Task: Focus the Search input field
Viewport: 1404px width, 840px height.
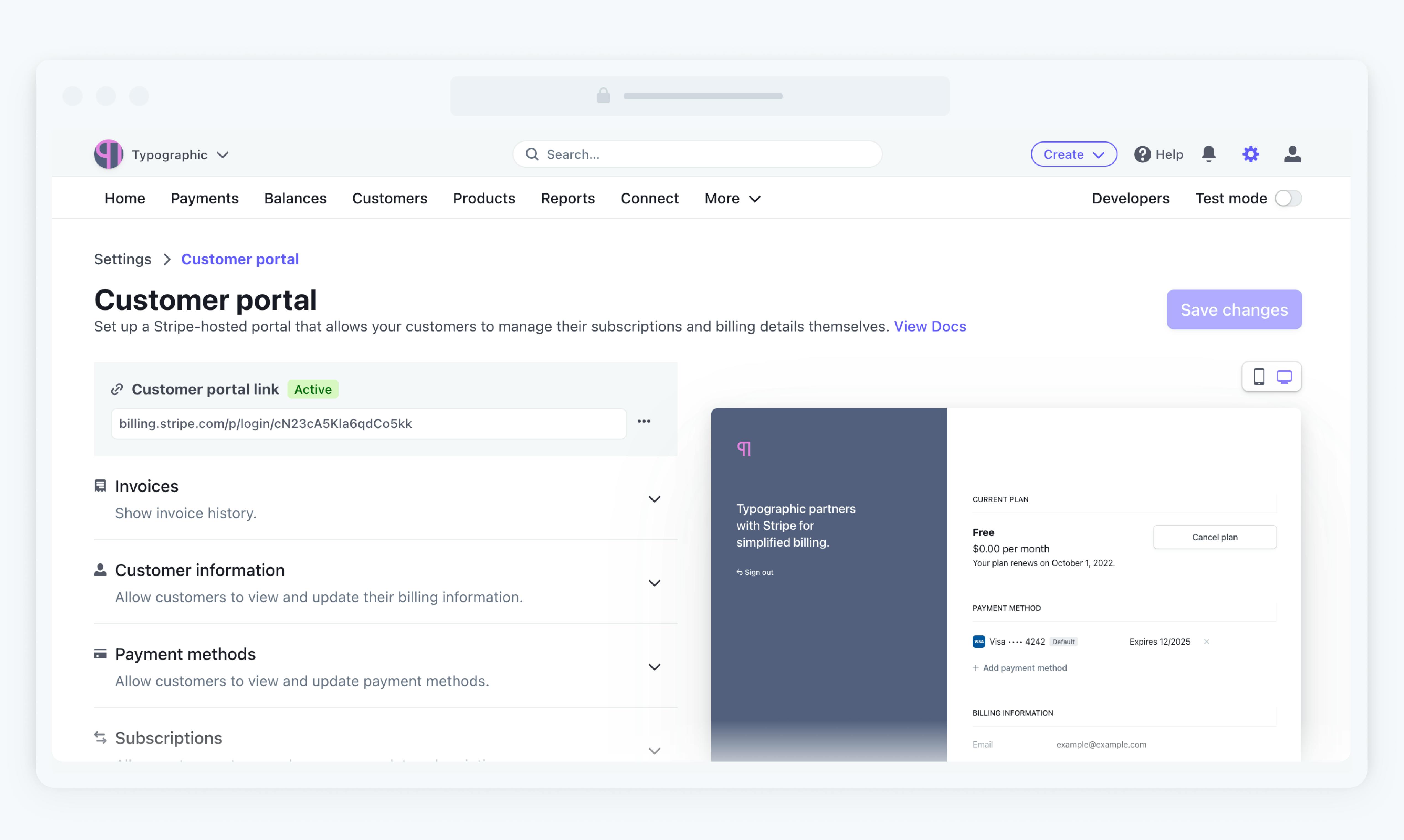Action: pos(698,154)
